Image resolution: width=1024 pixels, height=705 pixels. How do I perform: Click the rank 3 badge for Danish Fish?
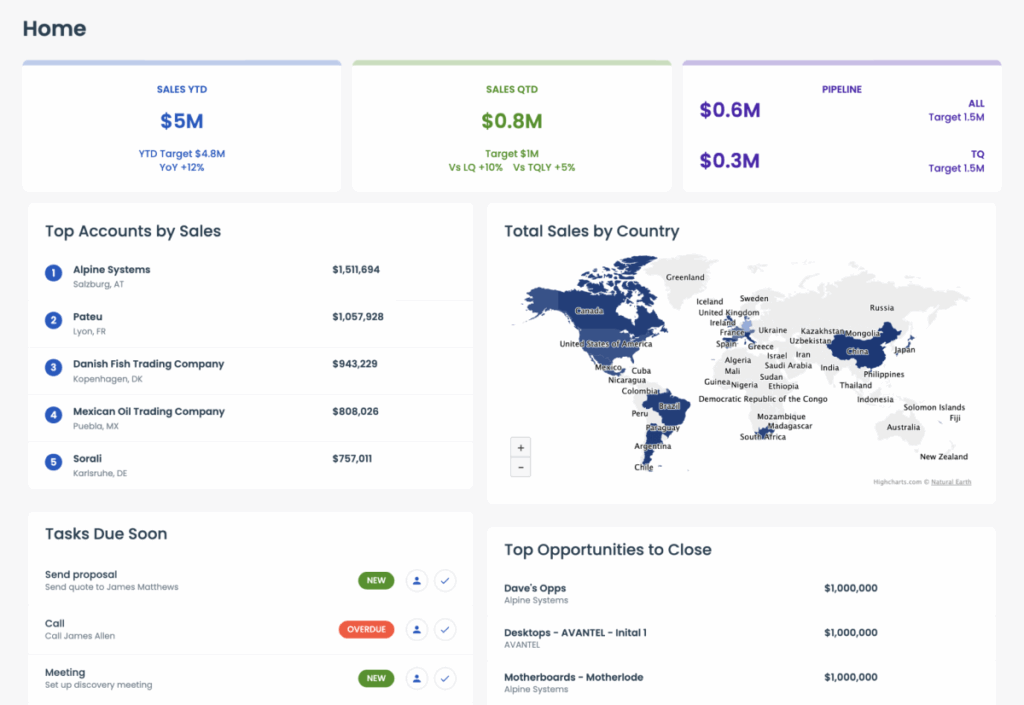54,368
